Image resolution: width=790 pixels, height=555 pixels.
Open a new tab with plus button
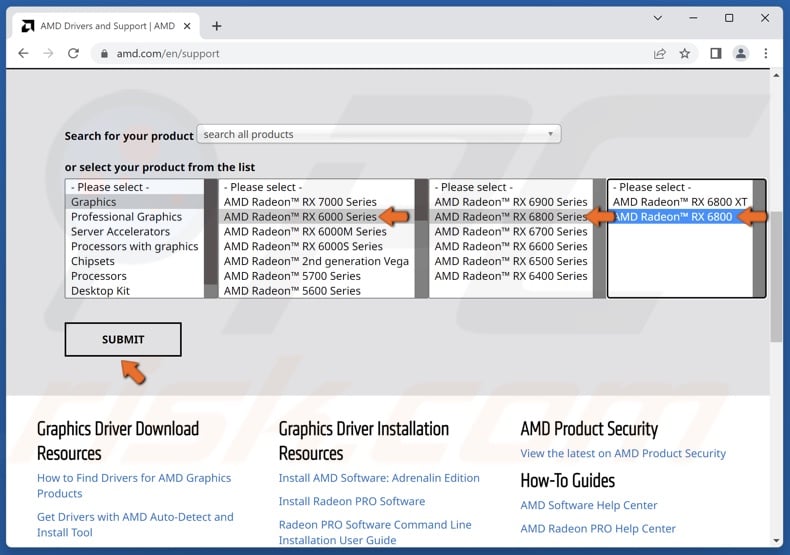pos(217,26)
